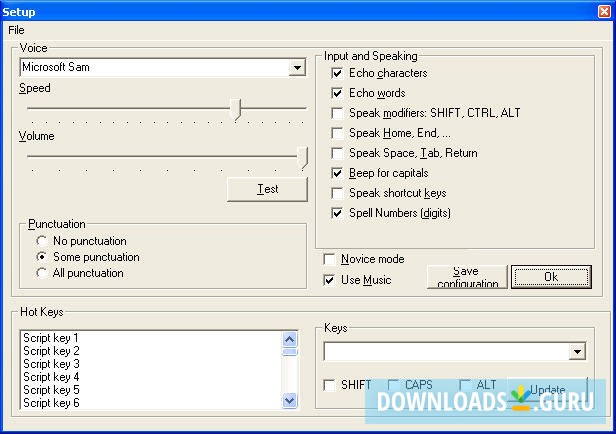Enable Speak Space, Tab, Return
This screenshot has width=616, height=434.
(x=337, y=153)
